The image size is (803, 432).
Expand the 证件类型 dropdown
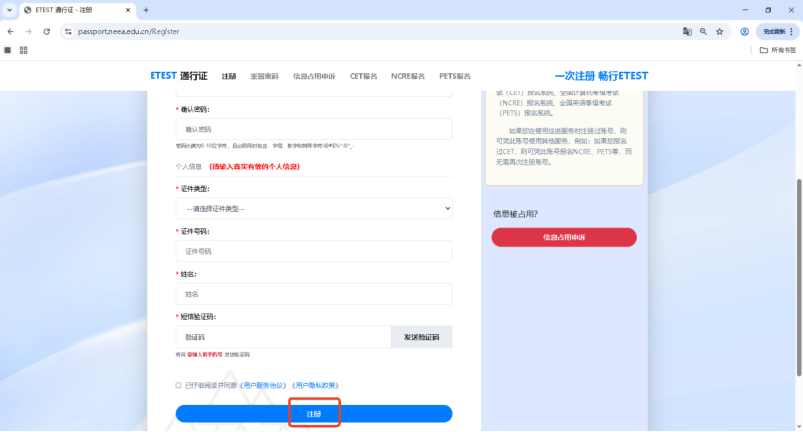[313, 208]
